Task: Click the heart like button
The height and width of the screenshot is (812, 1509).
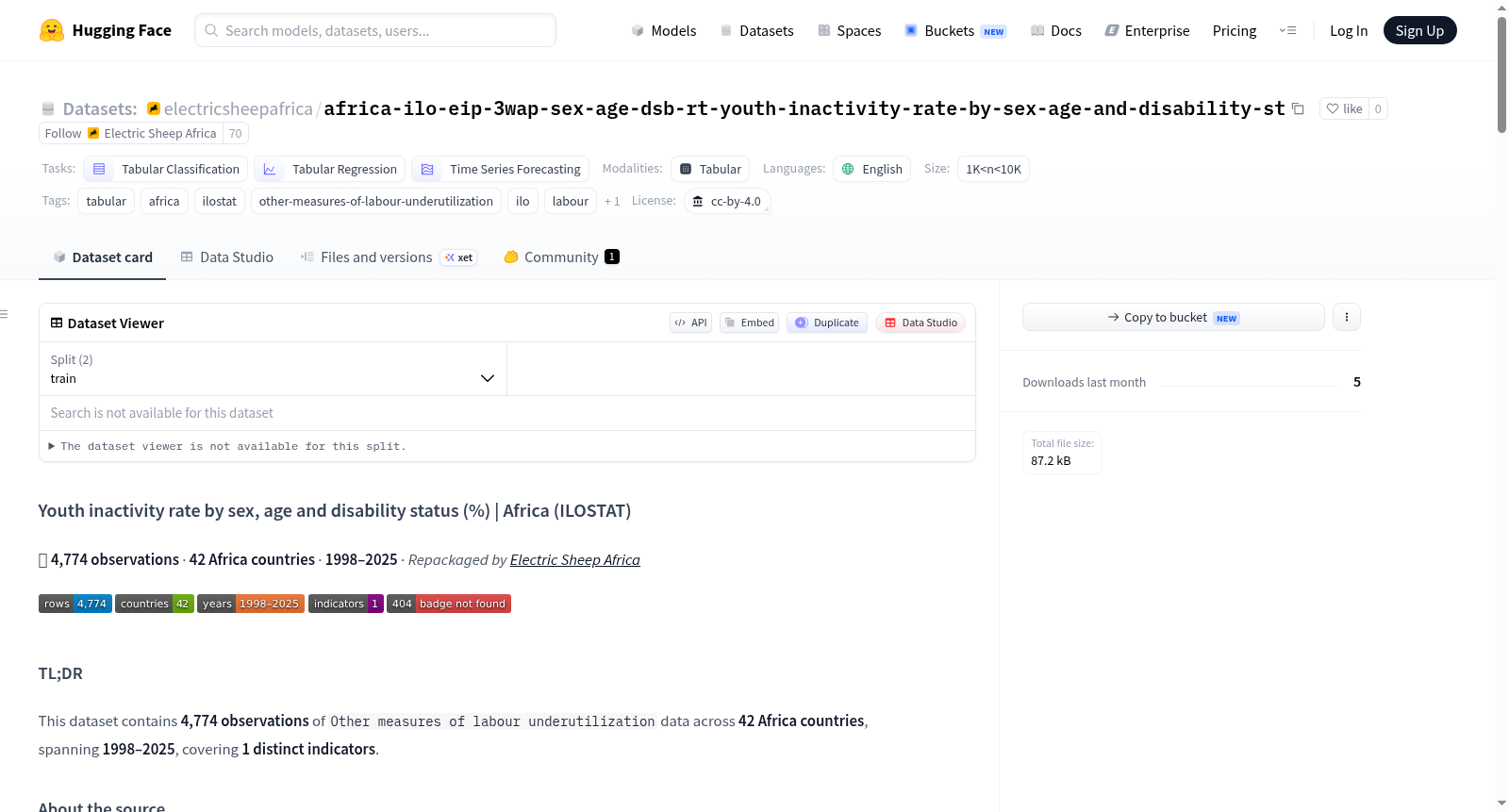Action: [1344, 108]
